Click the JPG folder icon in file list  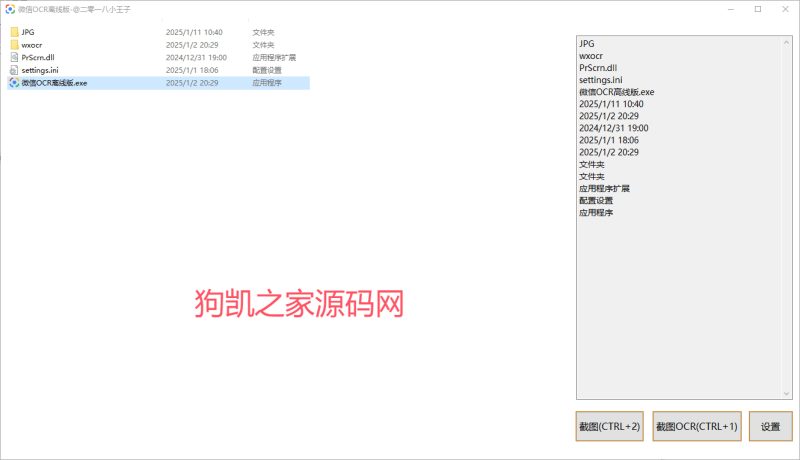[x=14, y=32]
